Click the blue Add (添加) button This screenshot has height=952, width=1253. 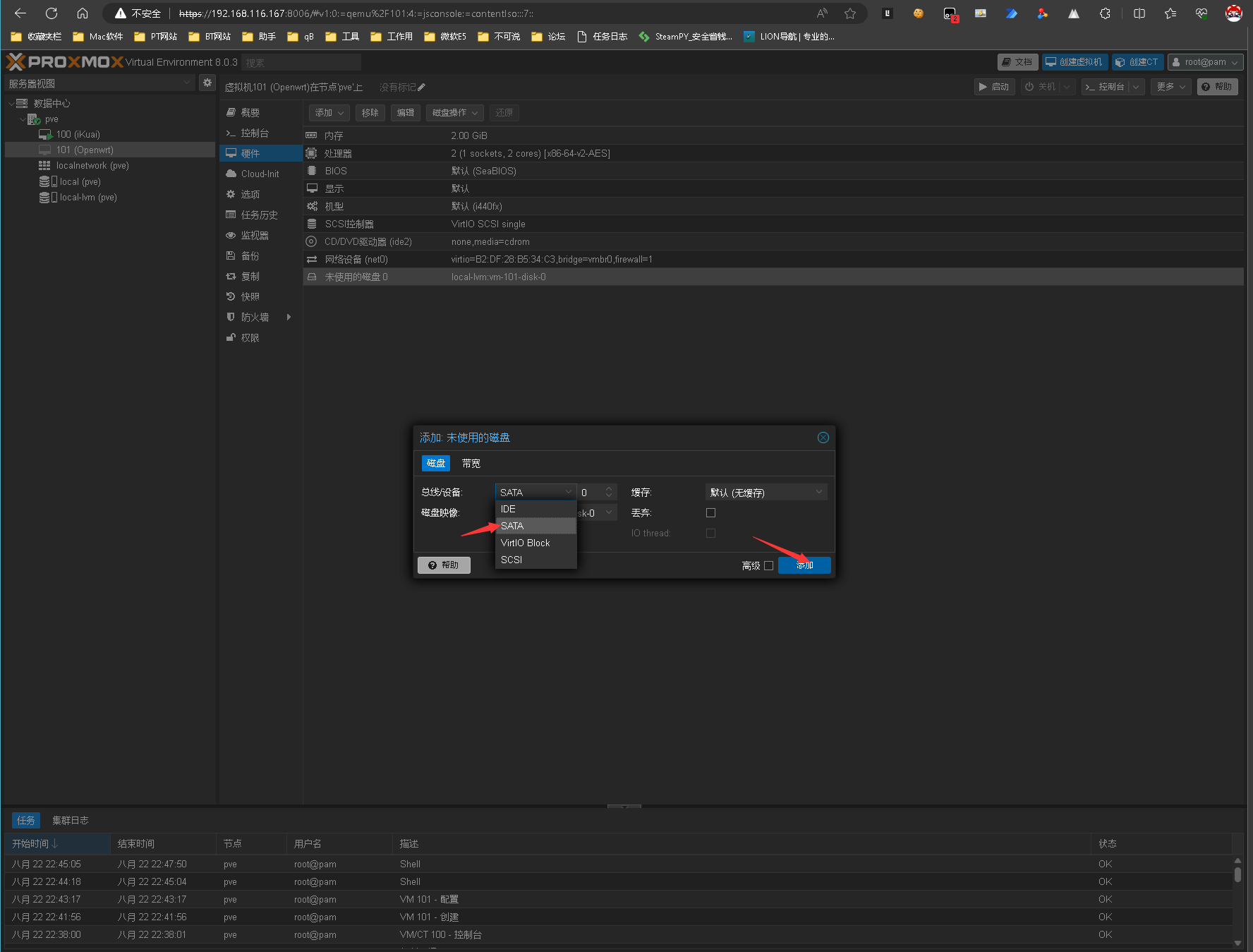point(804,565)
